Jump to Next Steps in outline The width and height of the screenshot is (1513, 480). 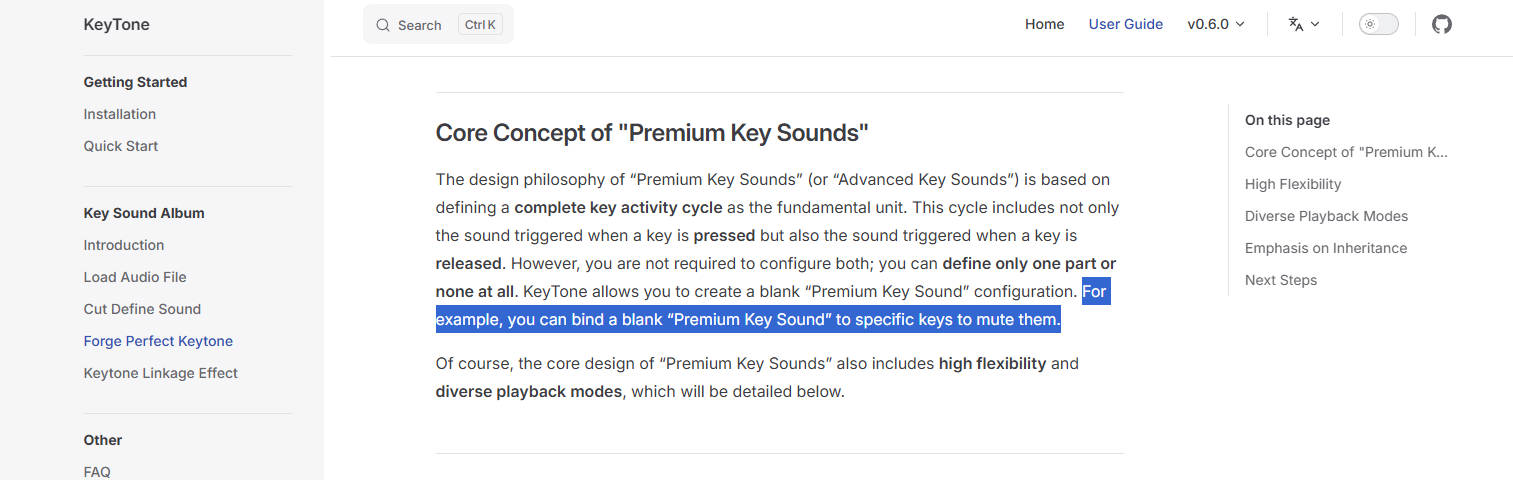pos(1281,280)
